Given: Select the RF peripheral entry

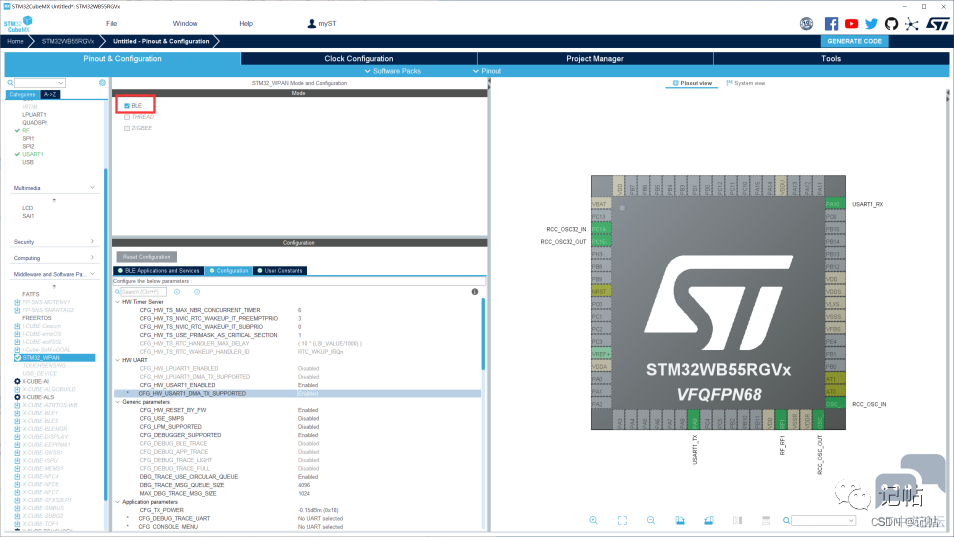Looking at the screenshot, I should (x=26, y=131).
